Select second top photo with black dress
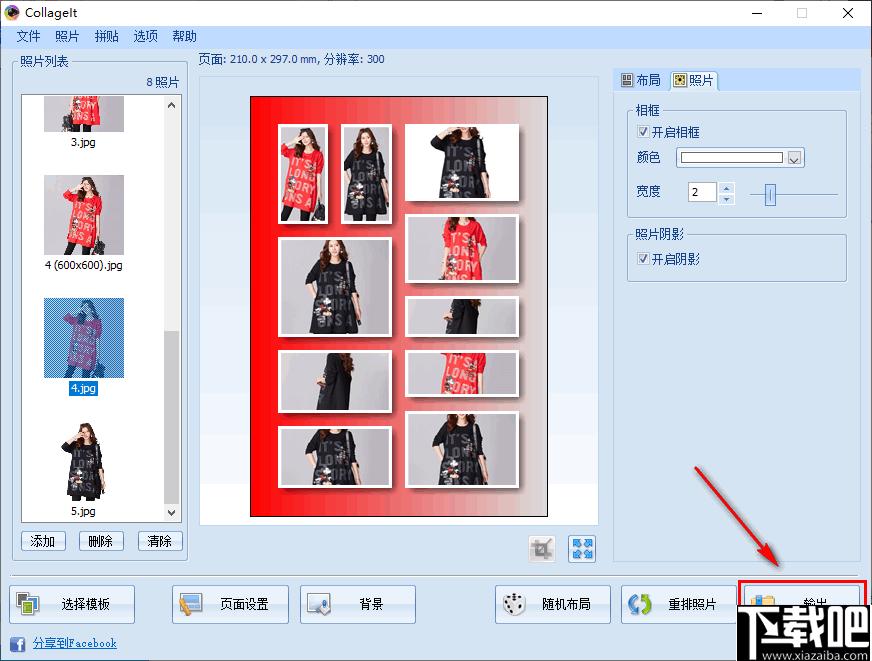Image resolution: width=872 pixels, height=661 pixels. coord(366,173)
